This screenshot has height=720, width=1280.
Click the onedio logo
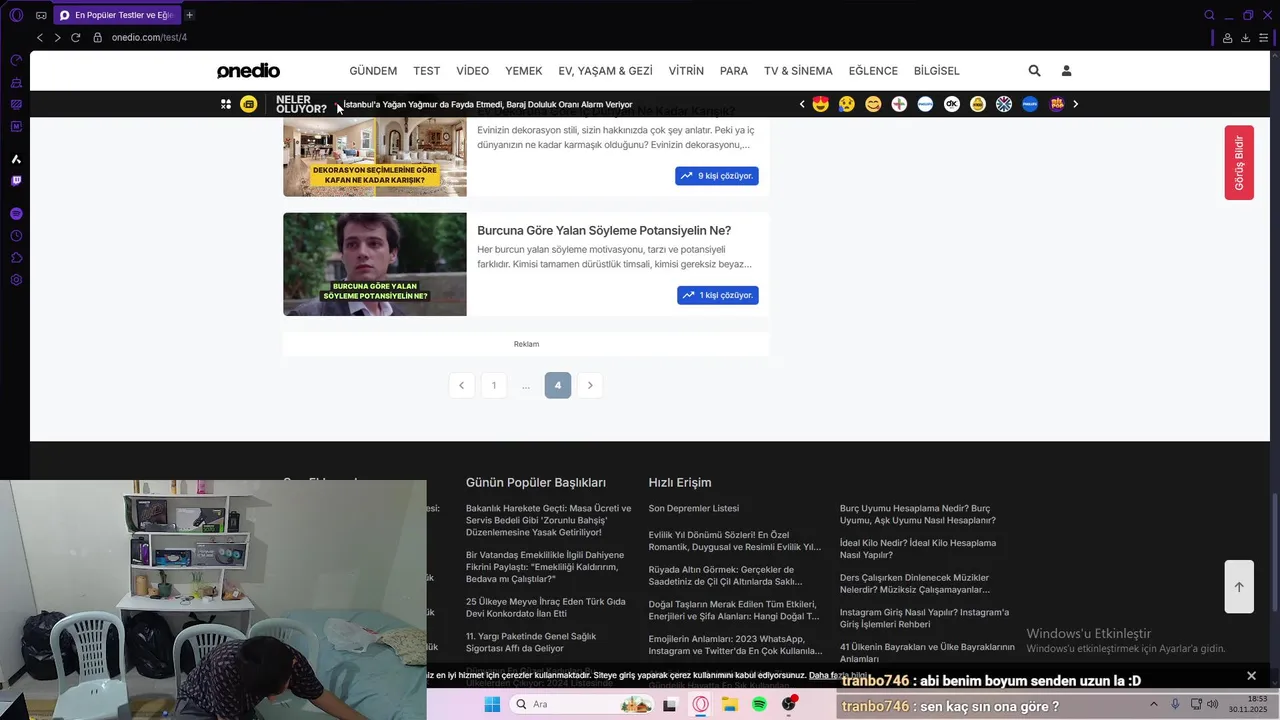pos(248,71)
